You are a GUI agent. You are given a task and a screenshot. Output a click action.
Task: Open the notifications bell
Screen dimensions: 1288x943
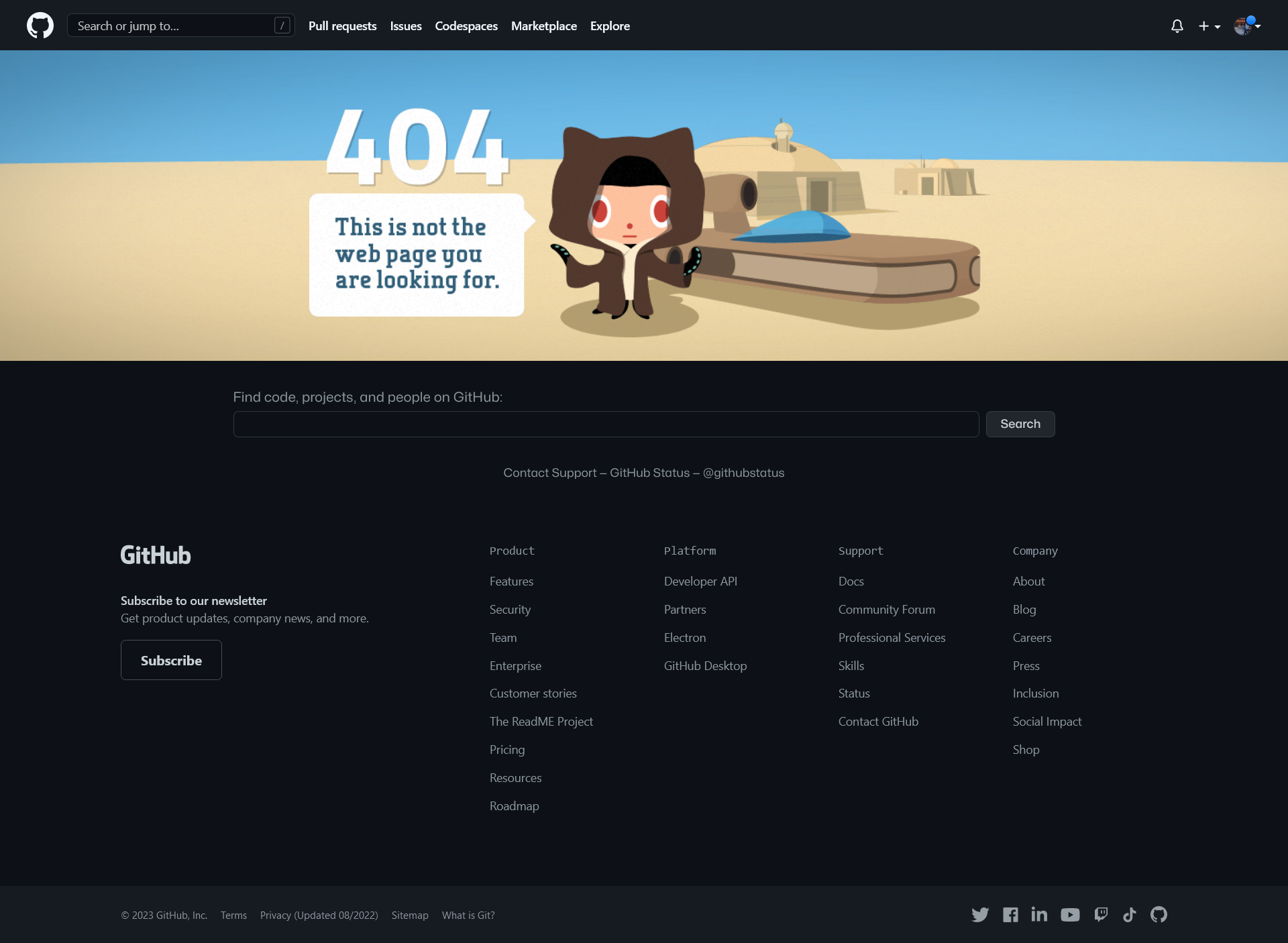(x=1177, y=26)
